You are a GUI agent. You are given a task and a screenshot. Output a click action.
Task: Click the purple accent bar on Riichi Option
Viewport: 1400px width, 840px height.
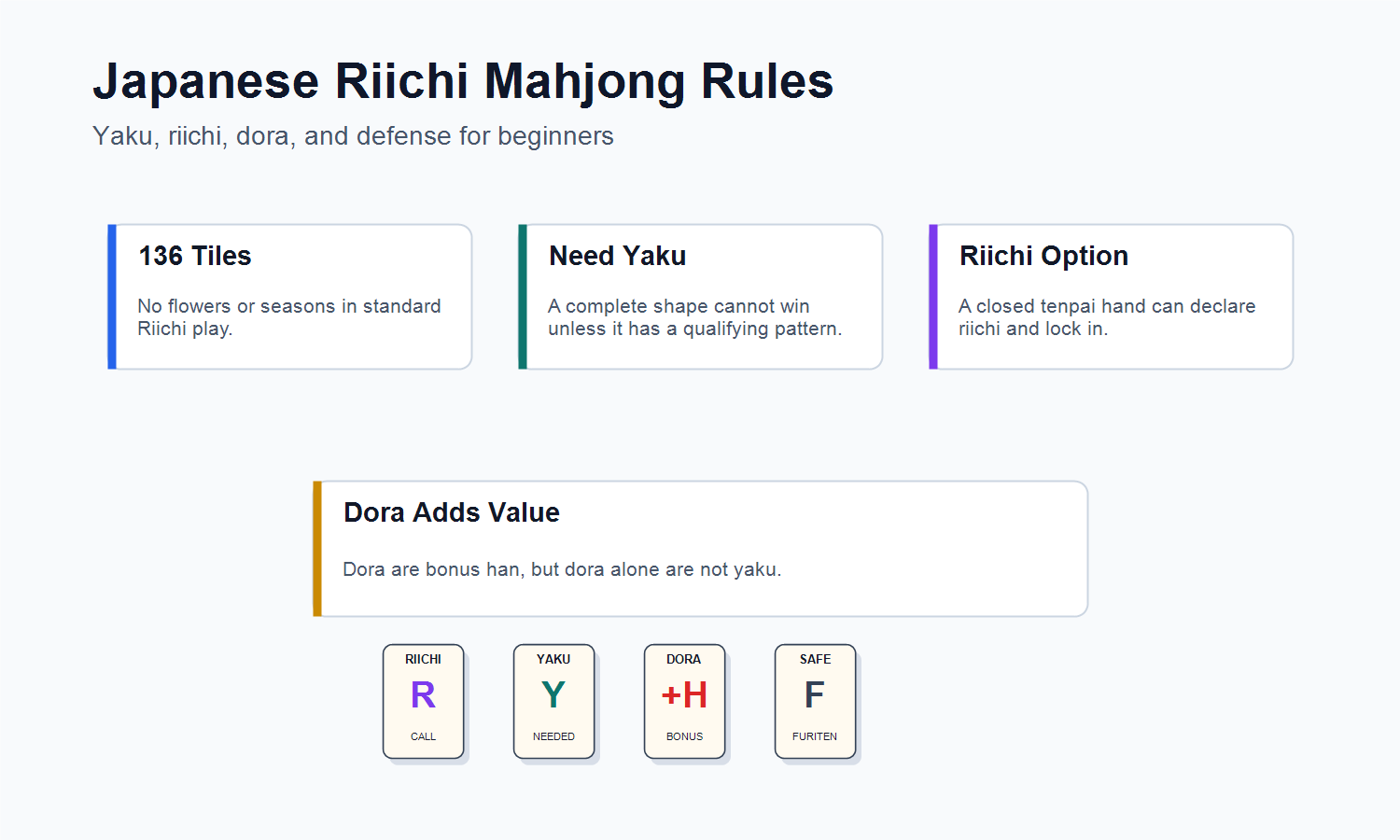click(933, 297)
